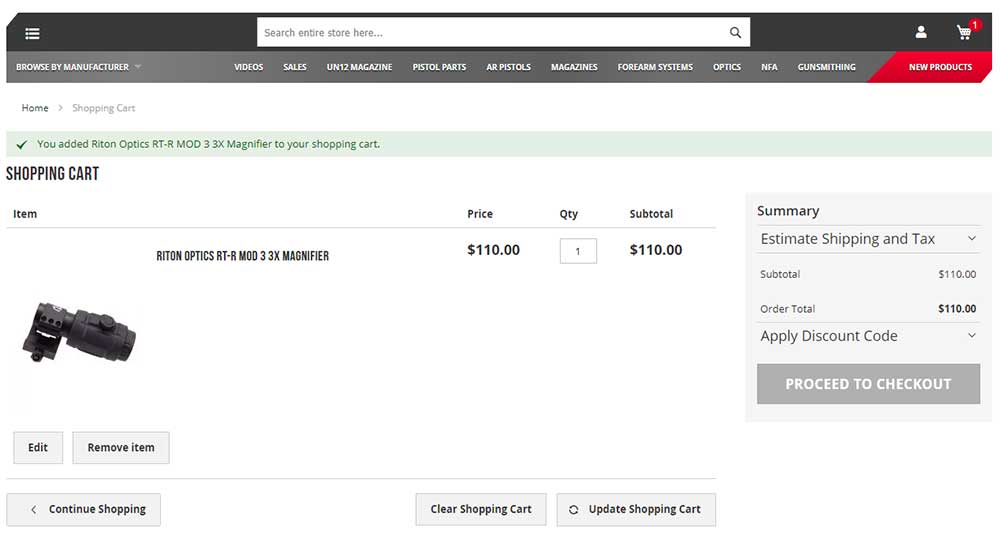Screen dimensions: 1000x539
Task: Click the Order Total $110.00 value
Action: pos(957,309)
